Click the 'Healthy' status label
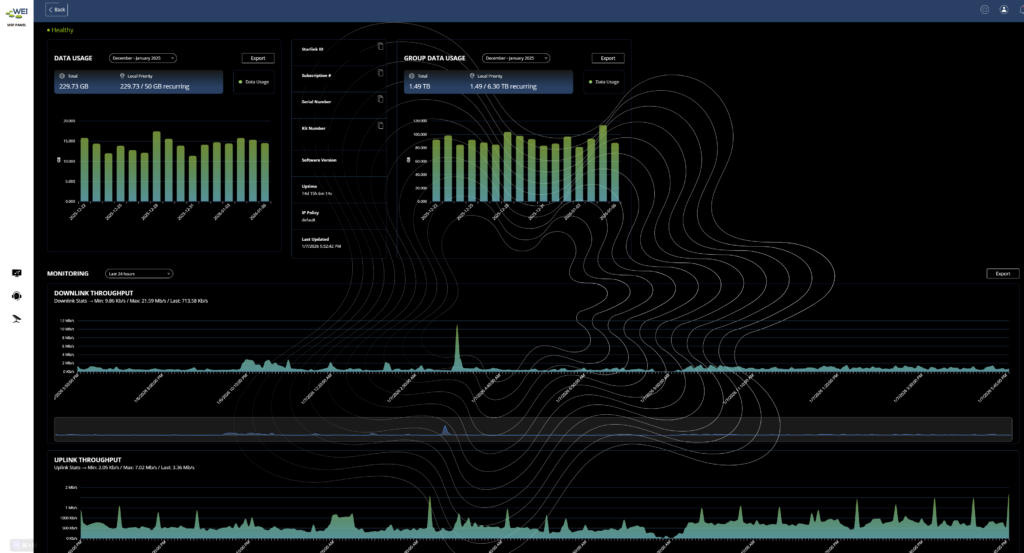 point(61,30)
